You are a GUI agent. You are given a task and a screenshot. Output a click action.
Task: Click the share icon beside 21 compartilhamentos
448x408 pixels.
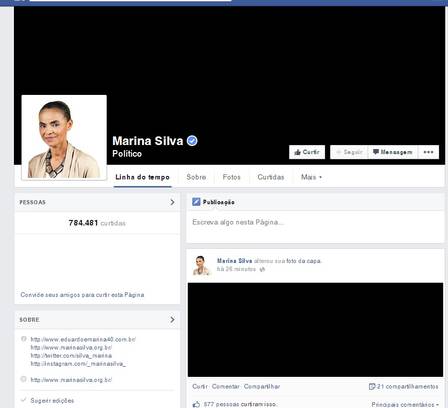tap(372, 387)
